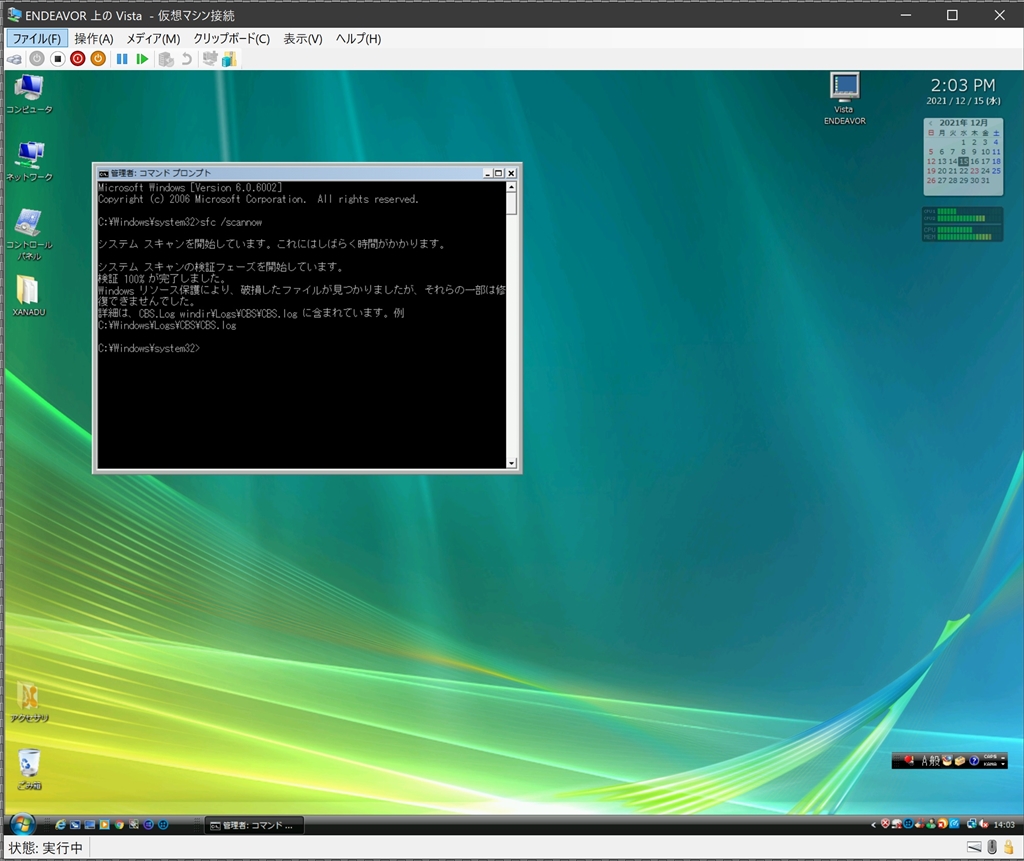This screenshot has height=861, width=1024.
Task: Pause the virtual machine
Action: click(x=122, y=59)
